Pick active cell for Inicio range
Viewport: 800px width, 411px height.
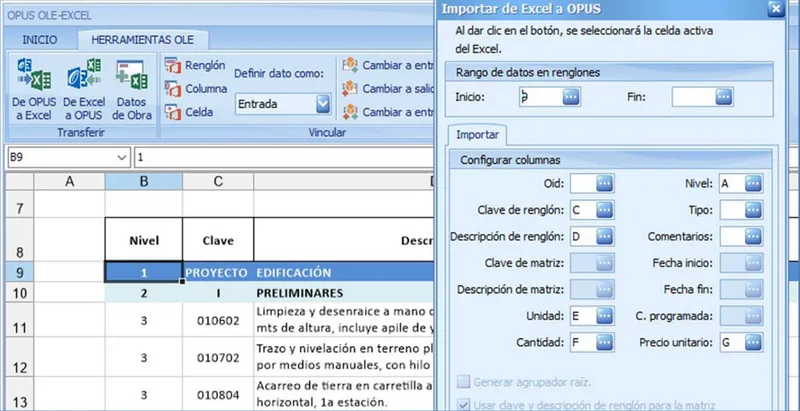coord(571,96)
